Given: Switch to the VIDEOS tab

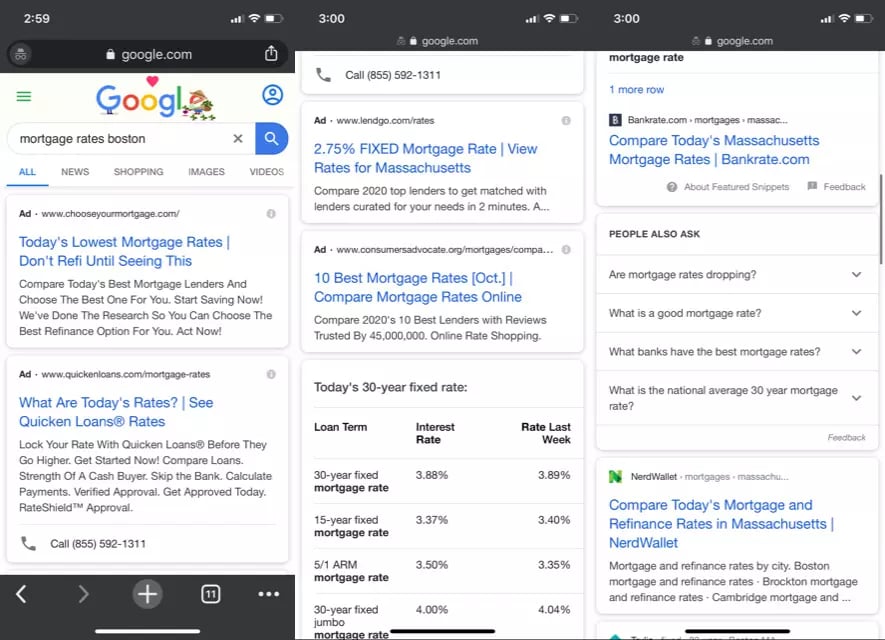Looking at the screenshot, I should (x=266, y=172).
